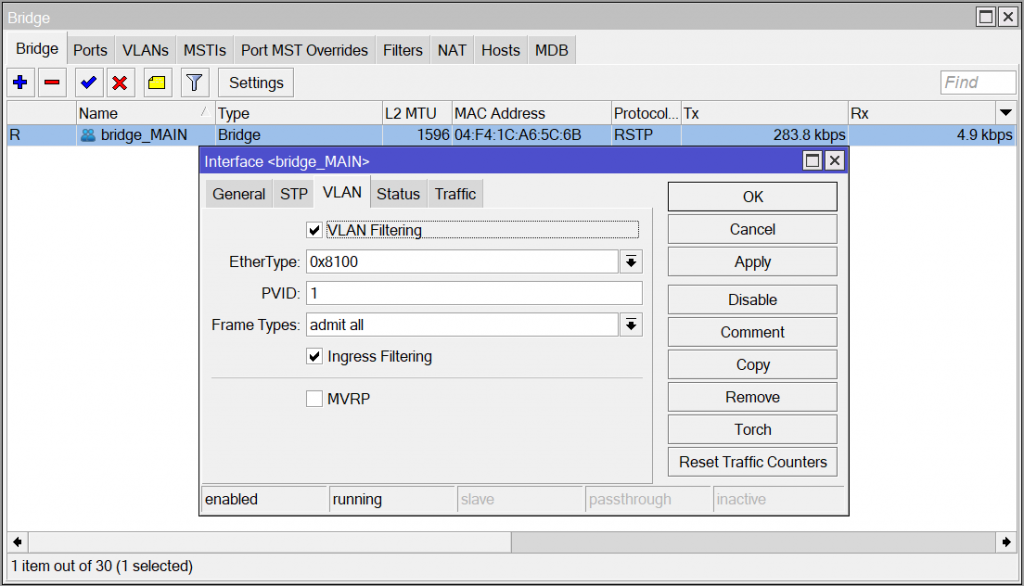Screen dimensions: 1024x586
Task: Enable the bridge with the blue checkmark icon
Action: pos(89,82)
